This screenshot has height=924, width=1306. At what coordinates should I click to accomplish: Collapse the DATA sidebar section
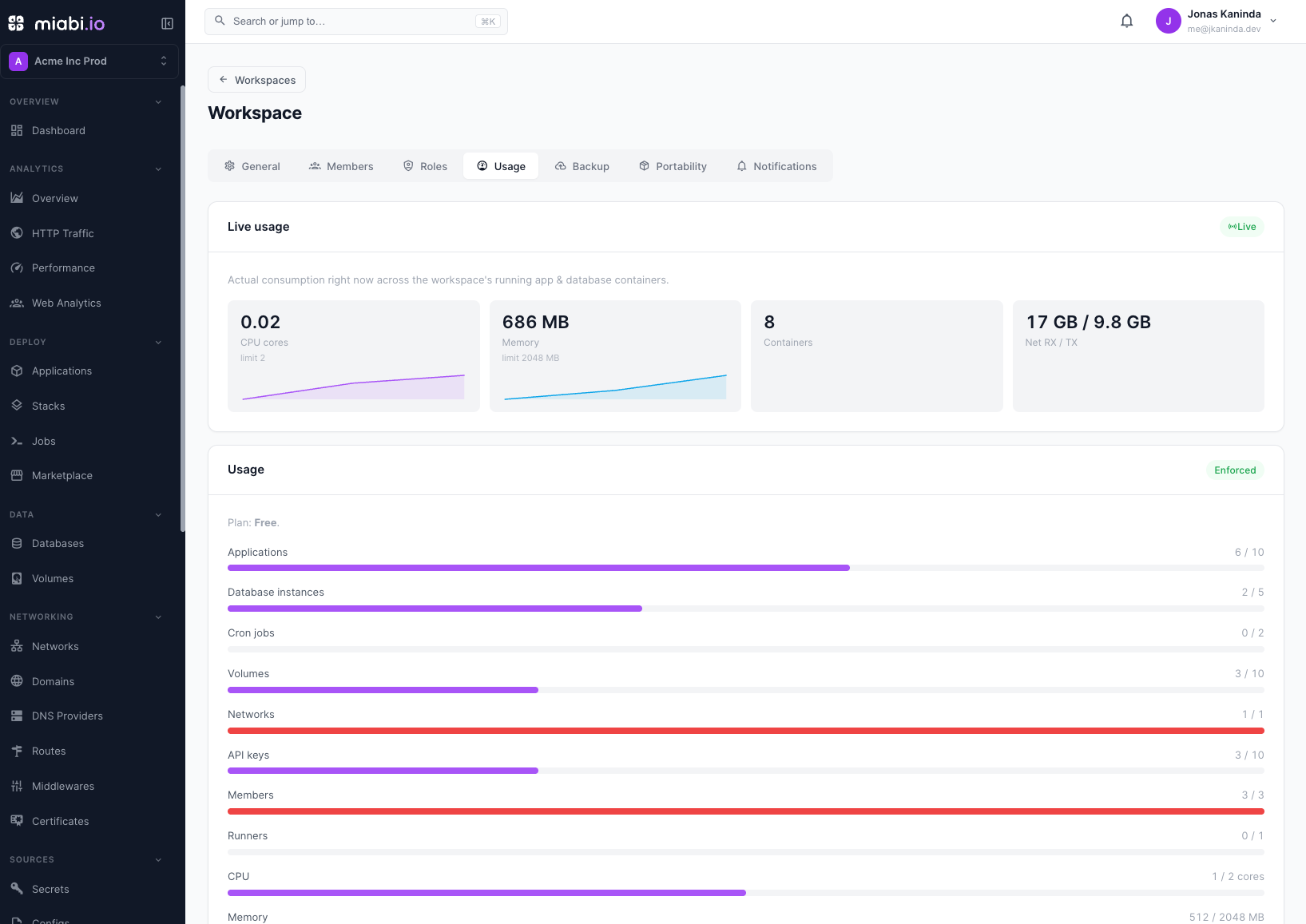pos(158,514)
